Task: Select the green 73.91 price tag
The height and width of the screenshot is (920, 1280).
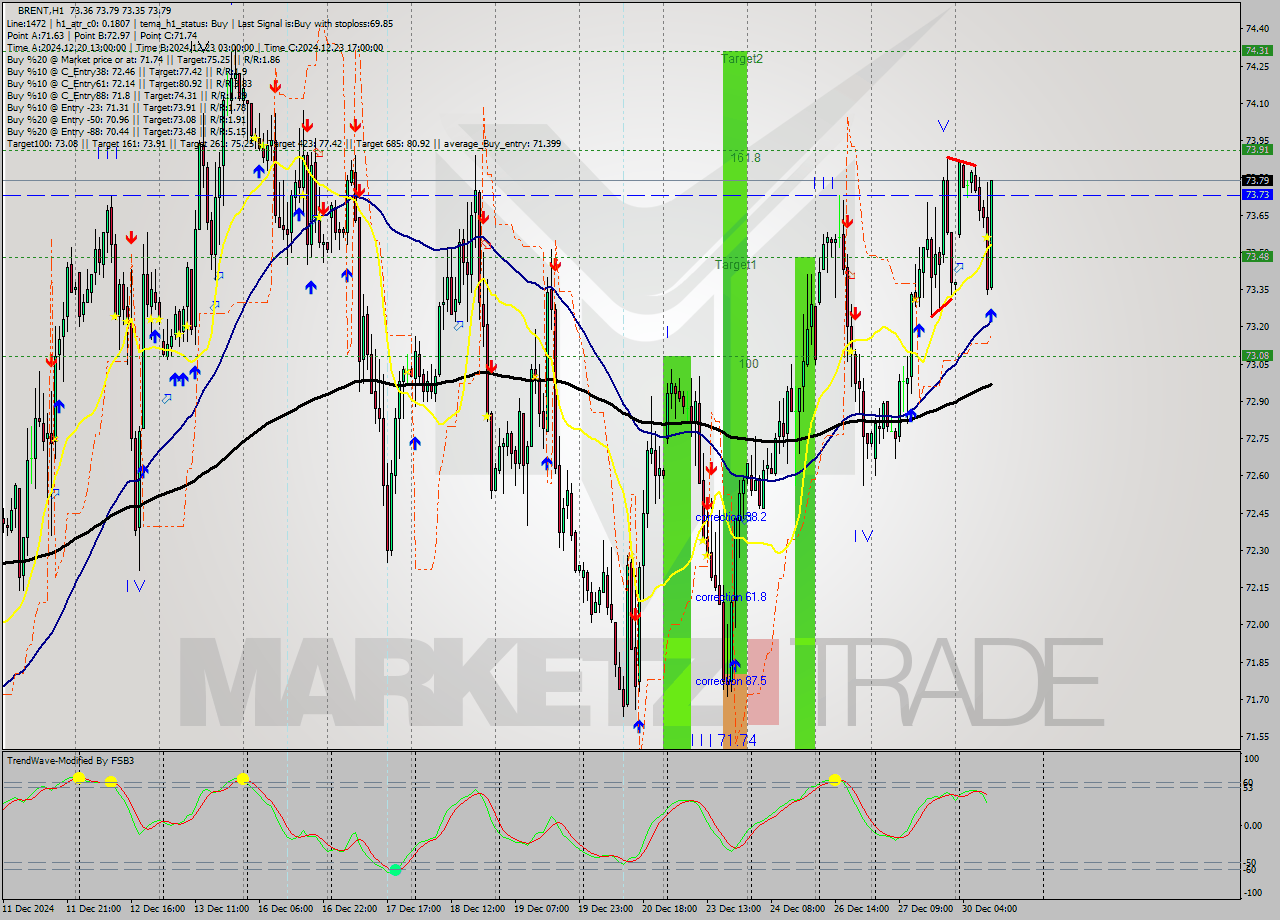Action: pos(1257,149)
